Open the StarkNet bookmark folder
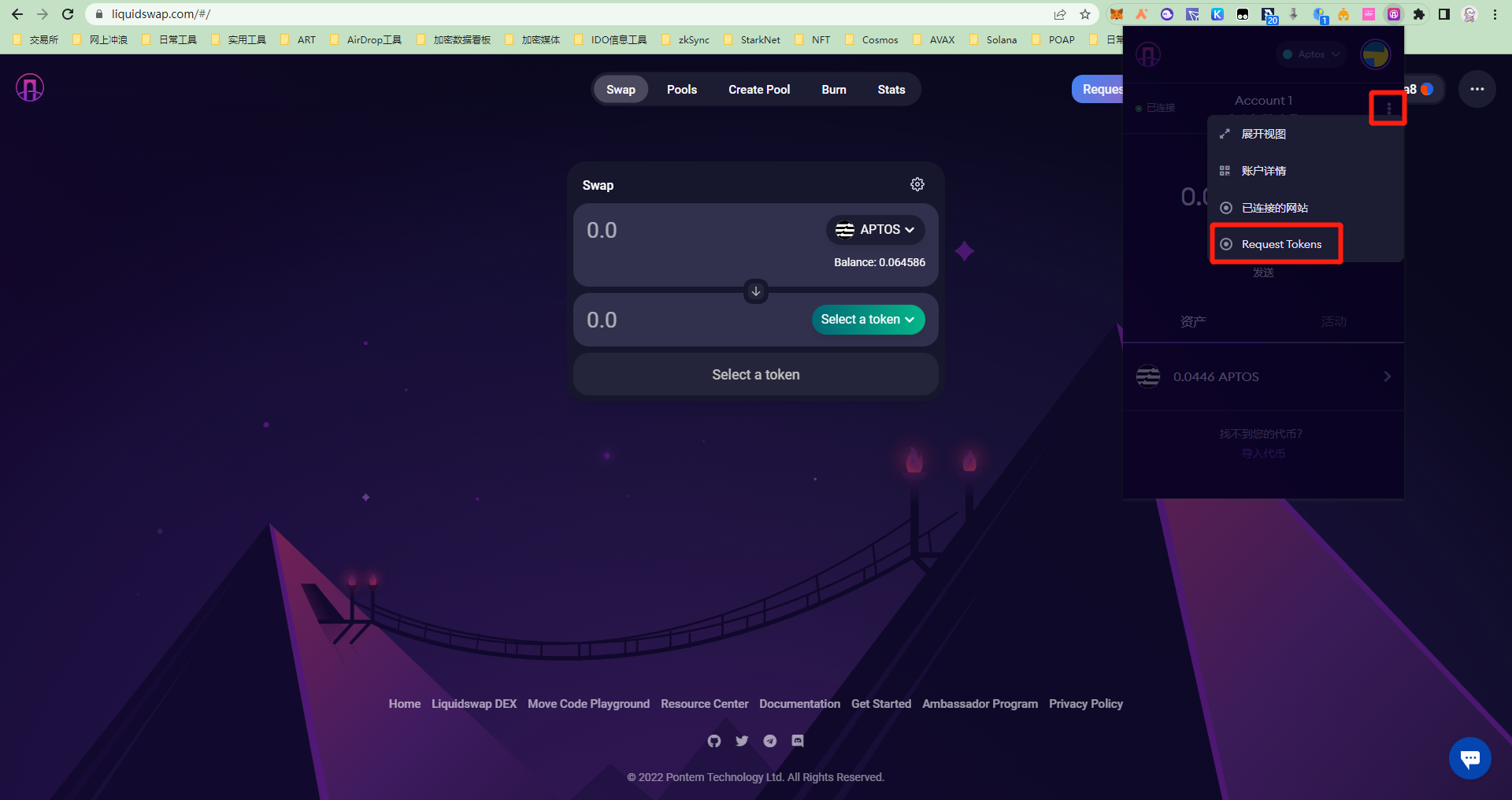Image resolution: width=1512 pixels, height=800 pixels. coord(752,39)
